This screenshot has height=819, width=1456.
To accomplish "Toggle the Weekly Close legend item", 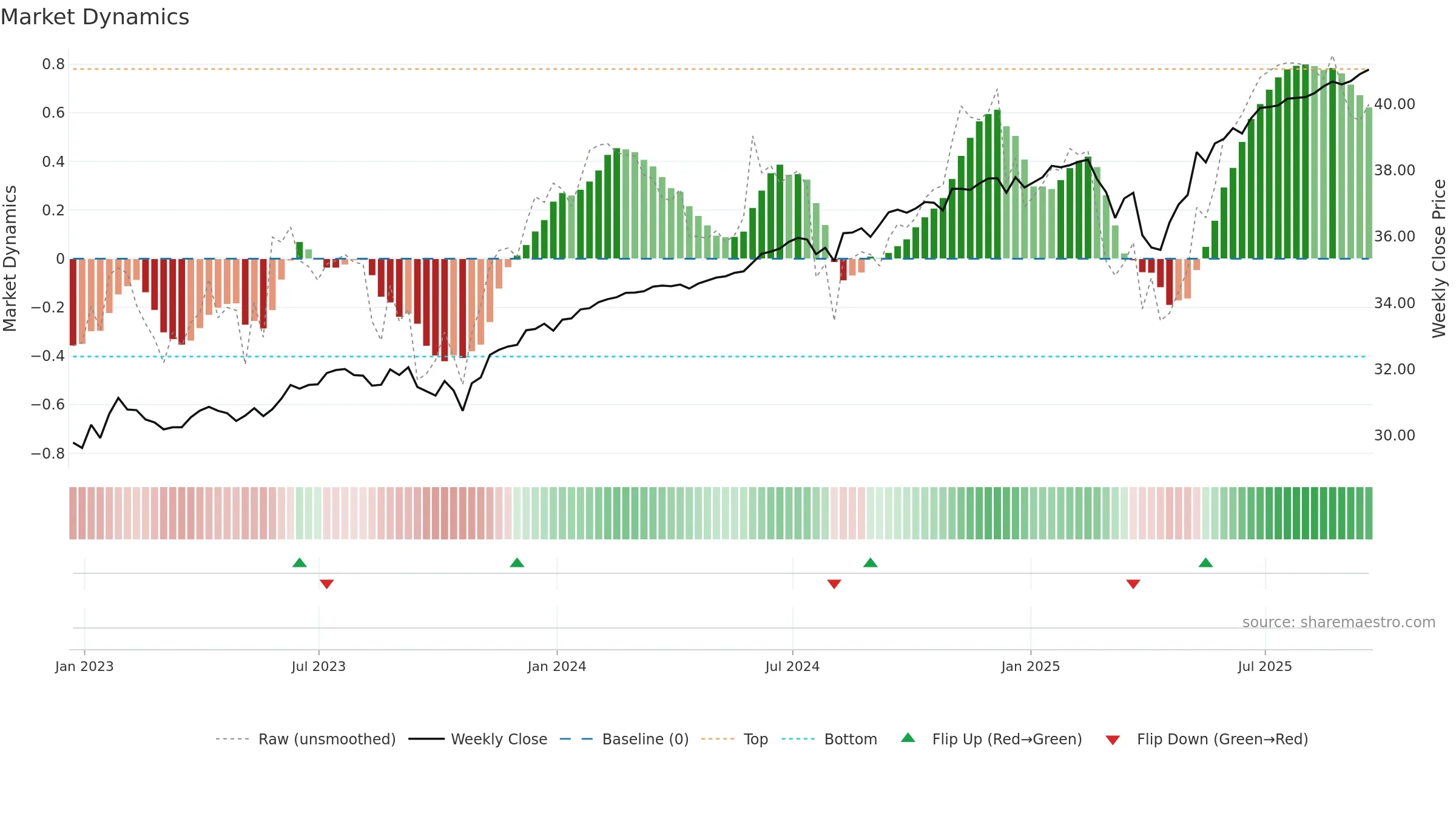I will coord(478,739).
